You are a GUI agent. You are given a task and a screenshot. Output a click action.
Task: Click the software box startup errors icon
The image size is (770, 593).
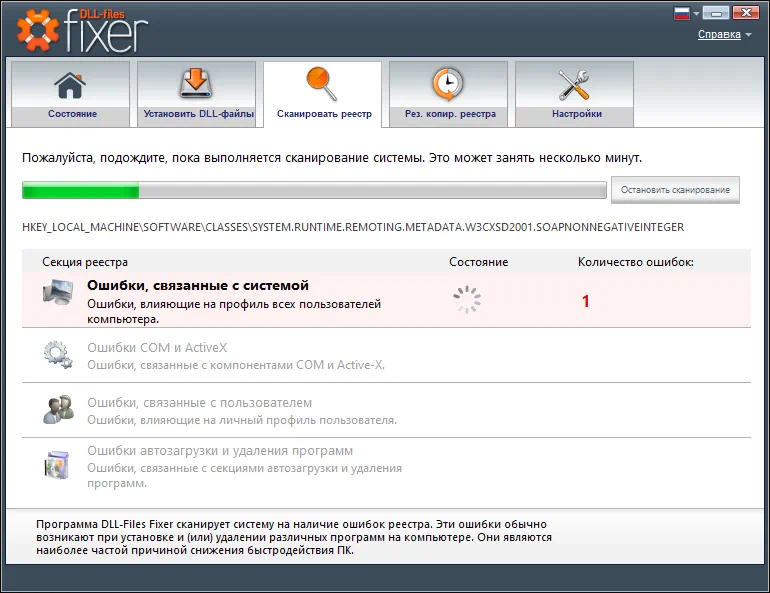tap(56, 464)
